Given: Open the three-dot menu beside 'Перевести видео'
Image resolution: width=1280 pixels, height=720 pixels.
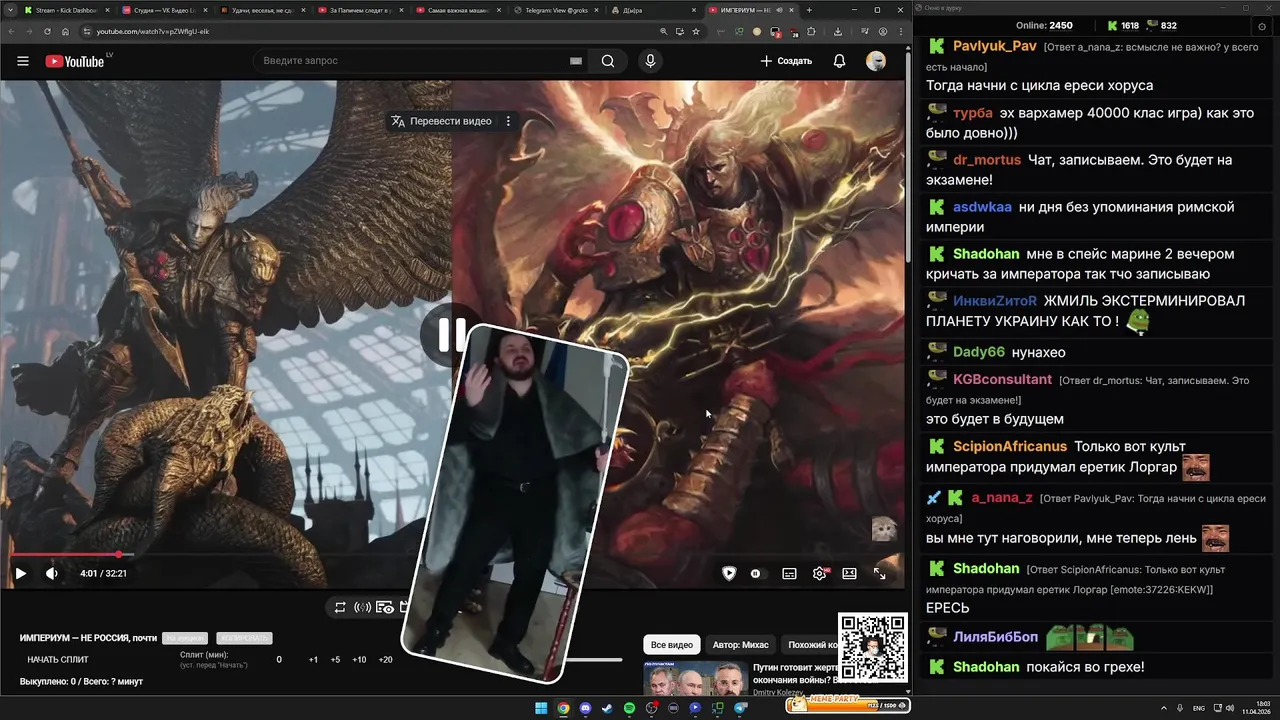Looking at the screenshot, I should (508, 121).
